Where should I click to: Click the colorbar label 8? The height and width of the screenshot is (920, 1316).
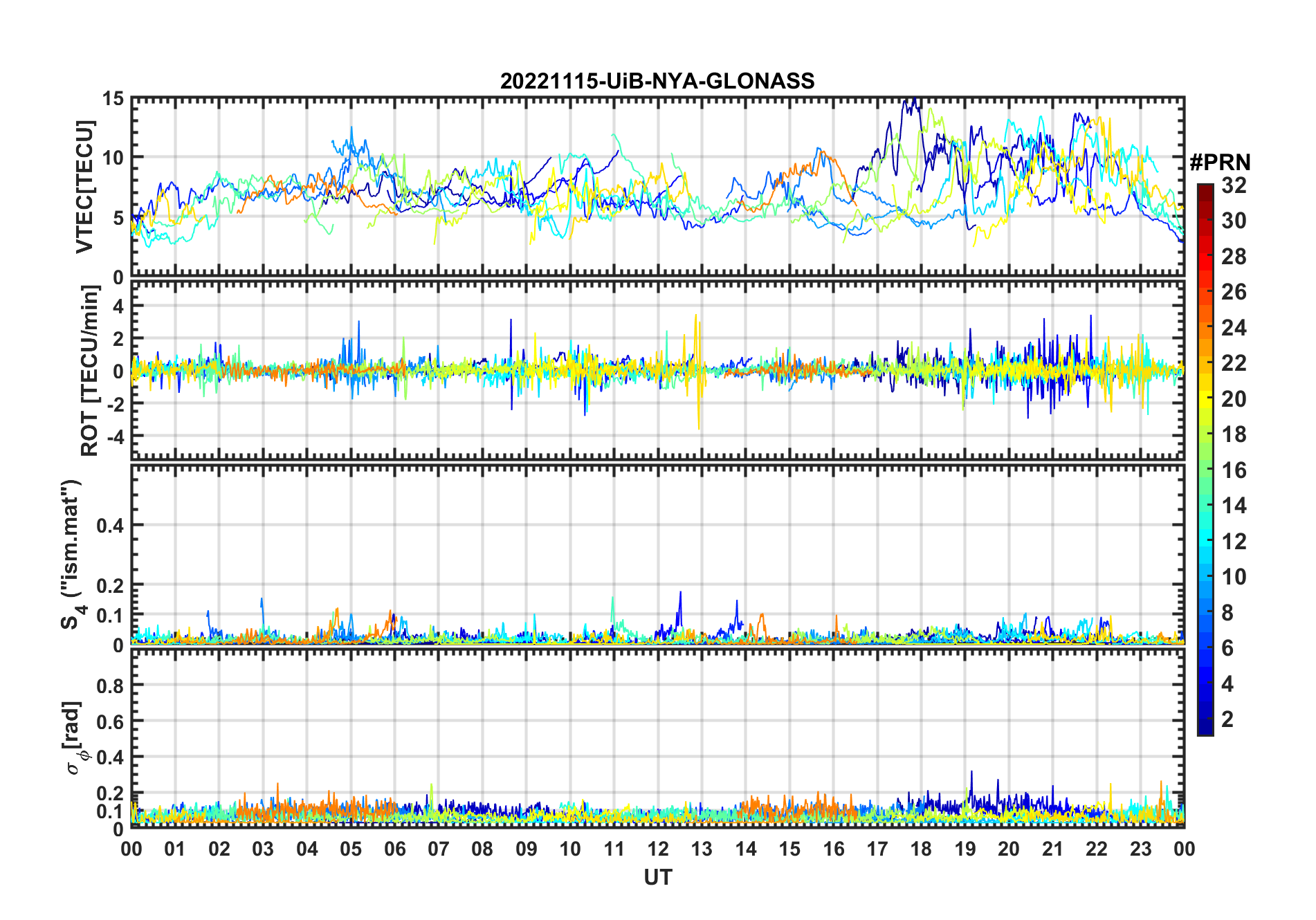click(x=1227, y=613)
